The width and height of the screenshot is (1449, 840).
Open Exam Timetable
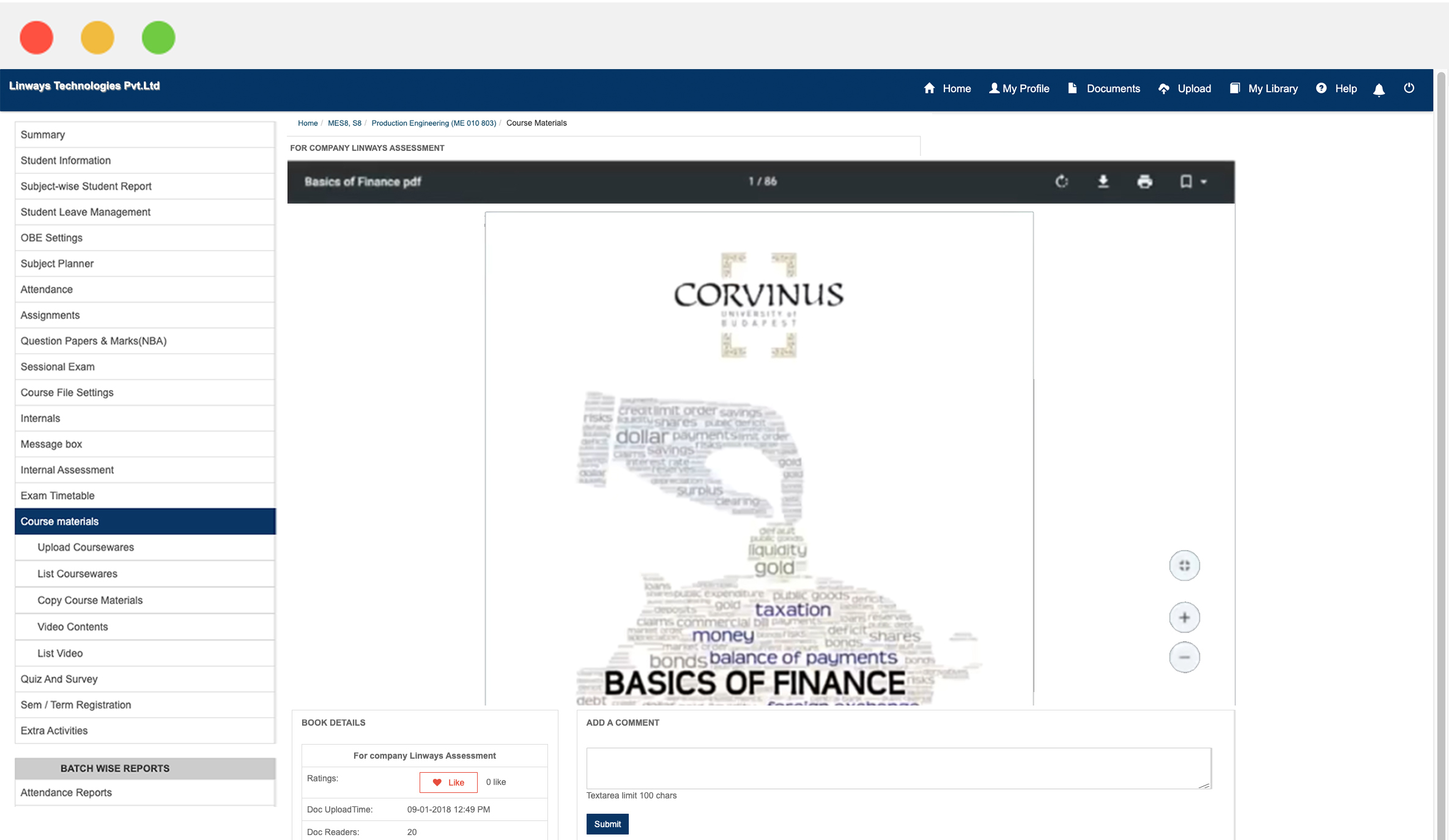(x=145, y=496)
